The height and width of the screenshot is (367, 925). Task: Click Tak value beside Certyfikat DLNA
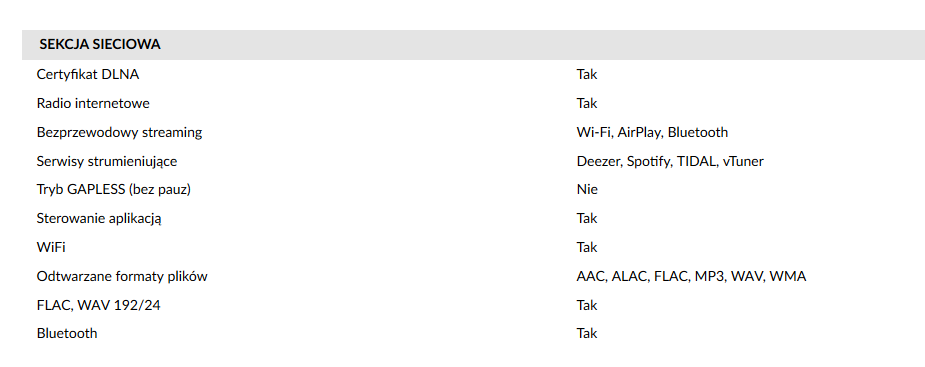point(587,74)
